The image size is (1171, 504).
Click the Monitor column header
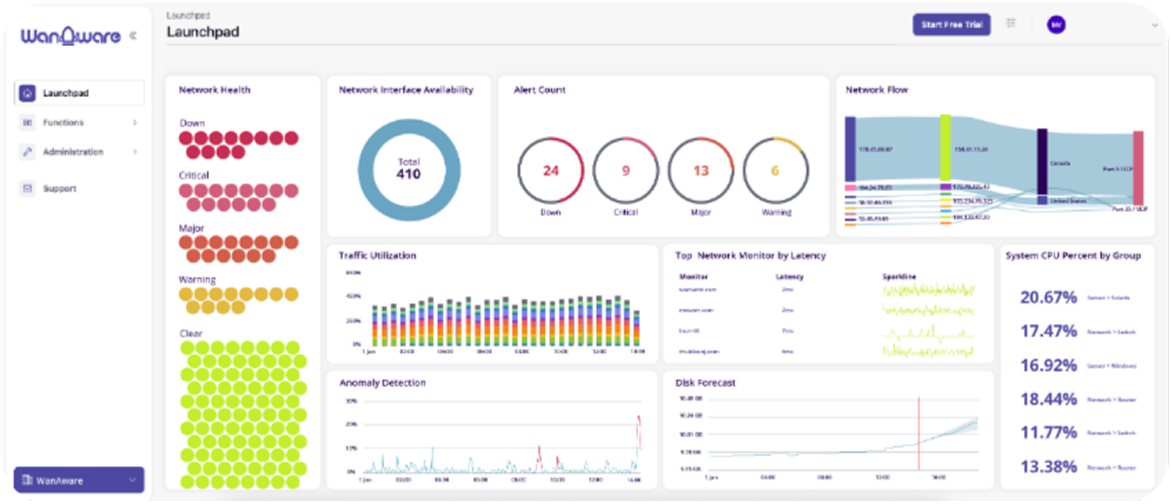[x=692, y=276]
